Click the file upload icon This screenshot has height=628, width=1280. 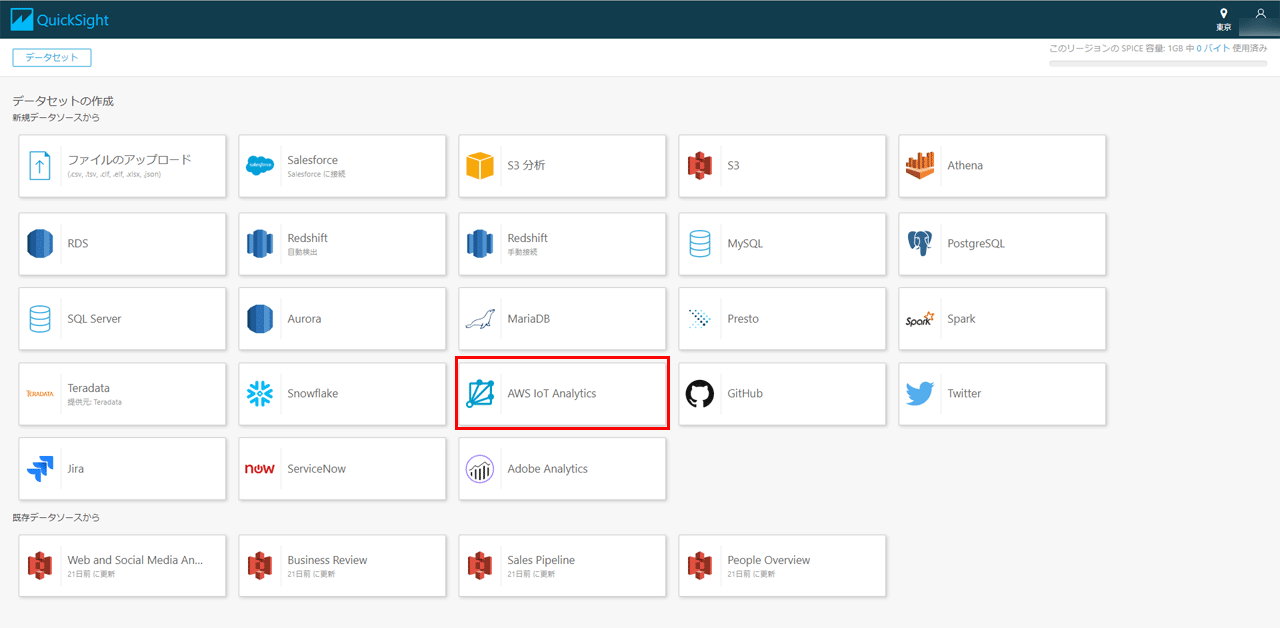click(39, 165)
